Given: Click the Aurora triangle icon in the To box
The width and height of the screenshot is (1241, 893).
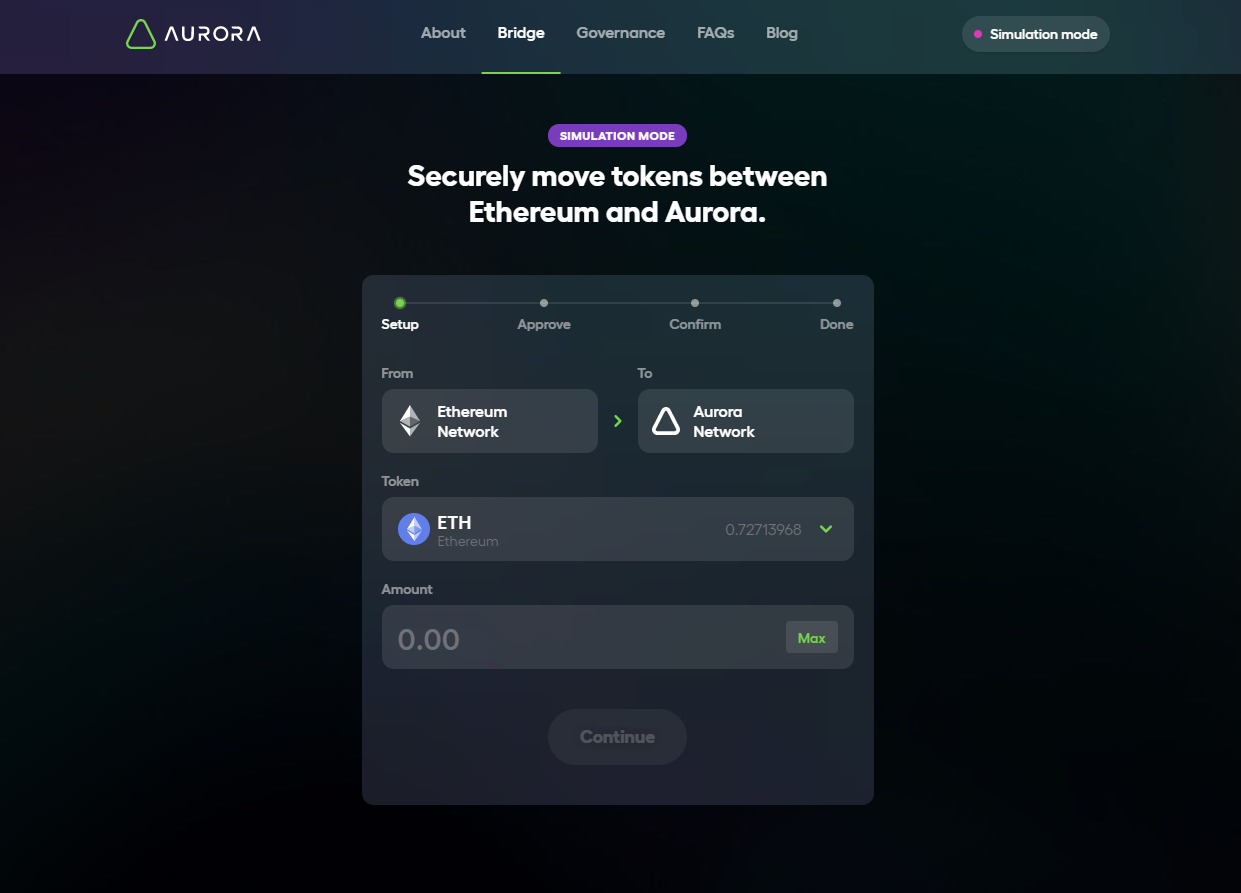Looking at the screenshot, I should tap(666, 421).
